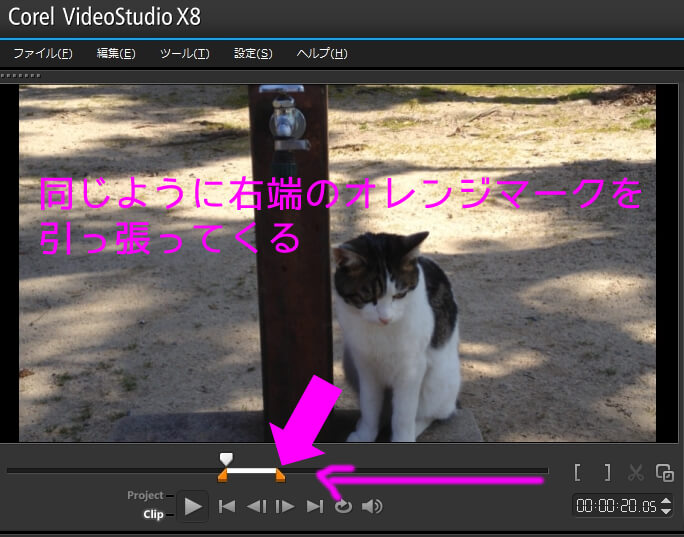Click the cat video preview image
The width and height of the screenshot is (684, 537).
tap(337, 263)
